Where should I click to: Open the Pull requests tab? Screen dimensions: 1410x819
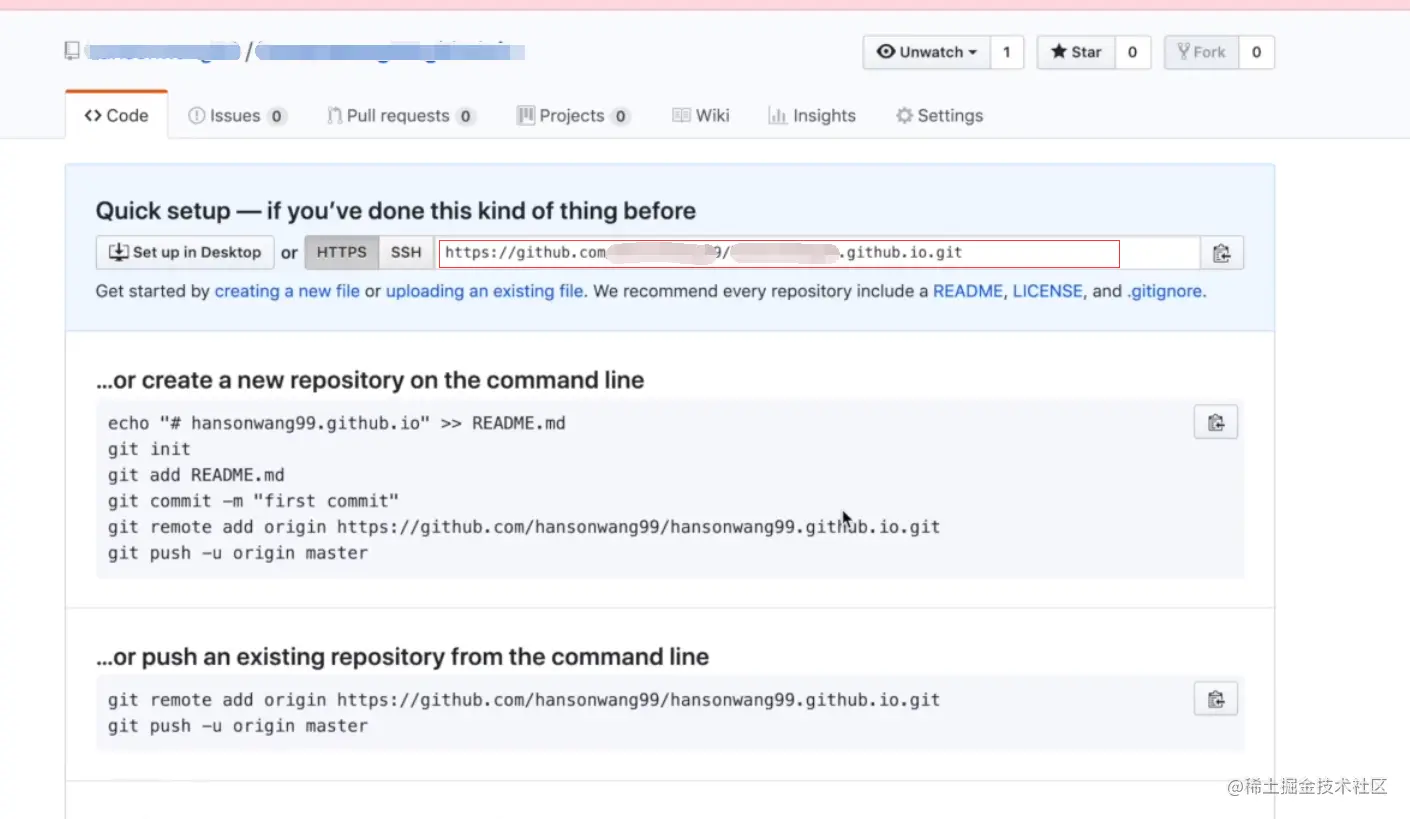coord(401,116)
